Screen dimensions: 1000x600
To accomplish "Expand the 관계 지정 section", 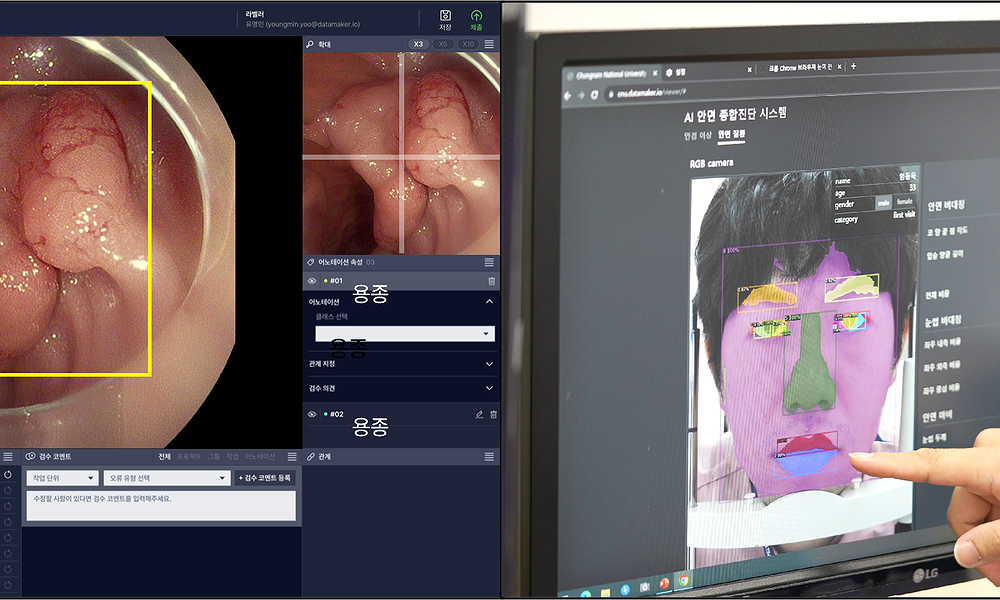I will 489,364.
